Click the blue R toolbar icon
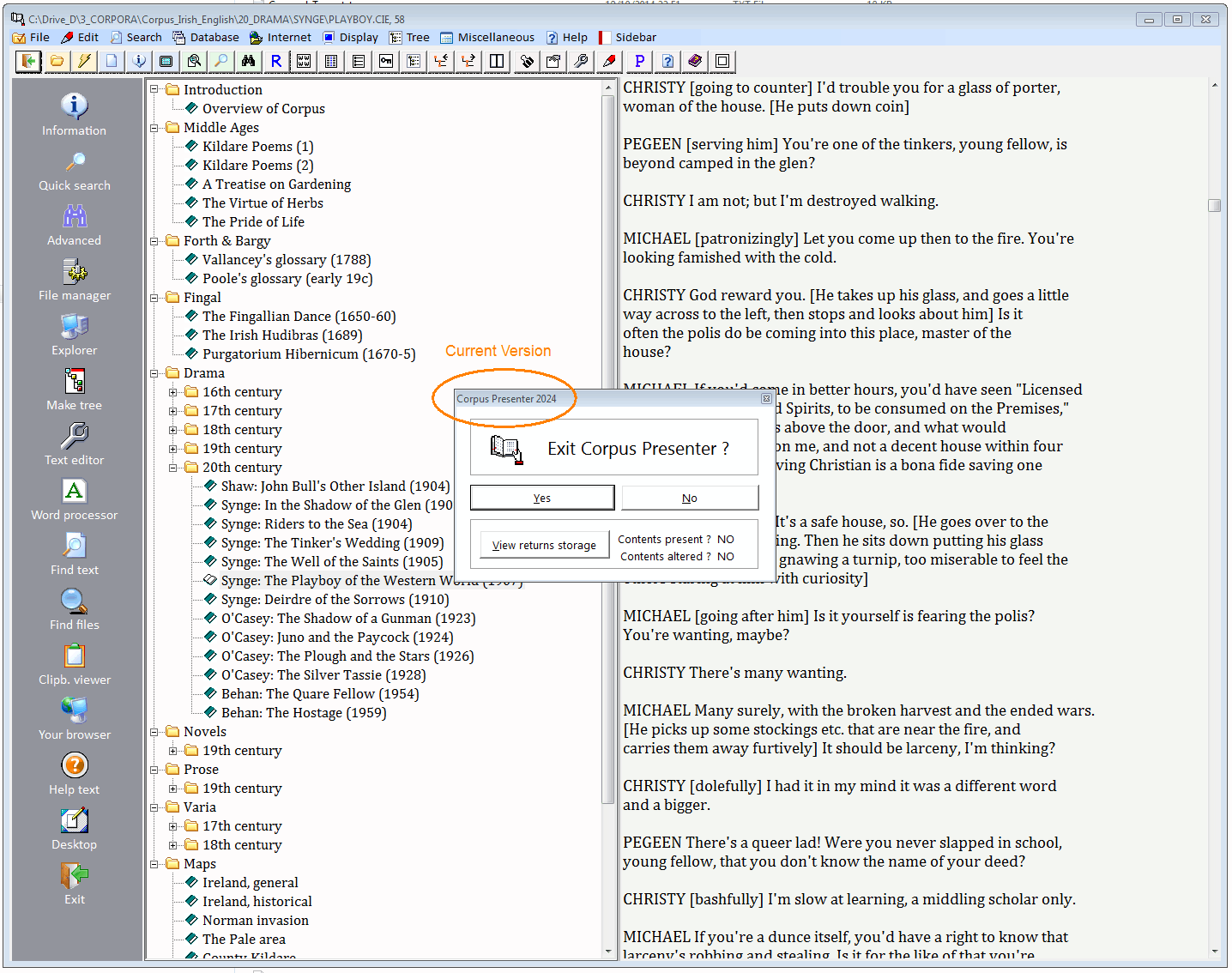The width and height of the screenshot is (1232, 973). click(276, 61)
